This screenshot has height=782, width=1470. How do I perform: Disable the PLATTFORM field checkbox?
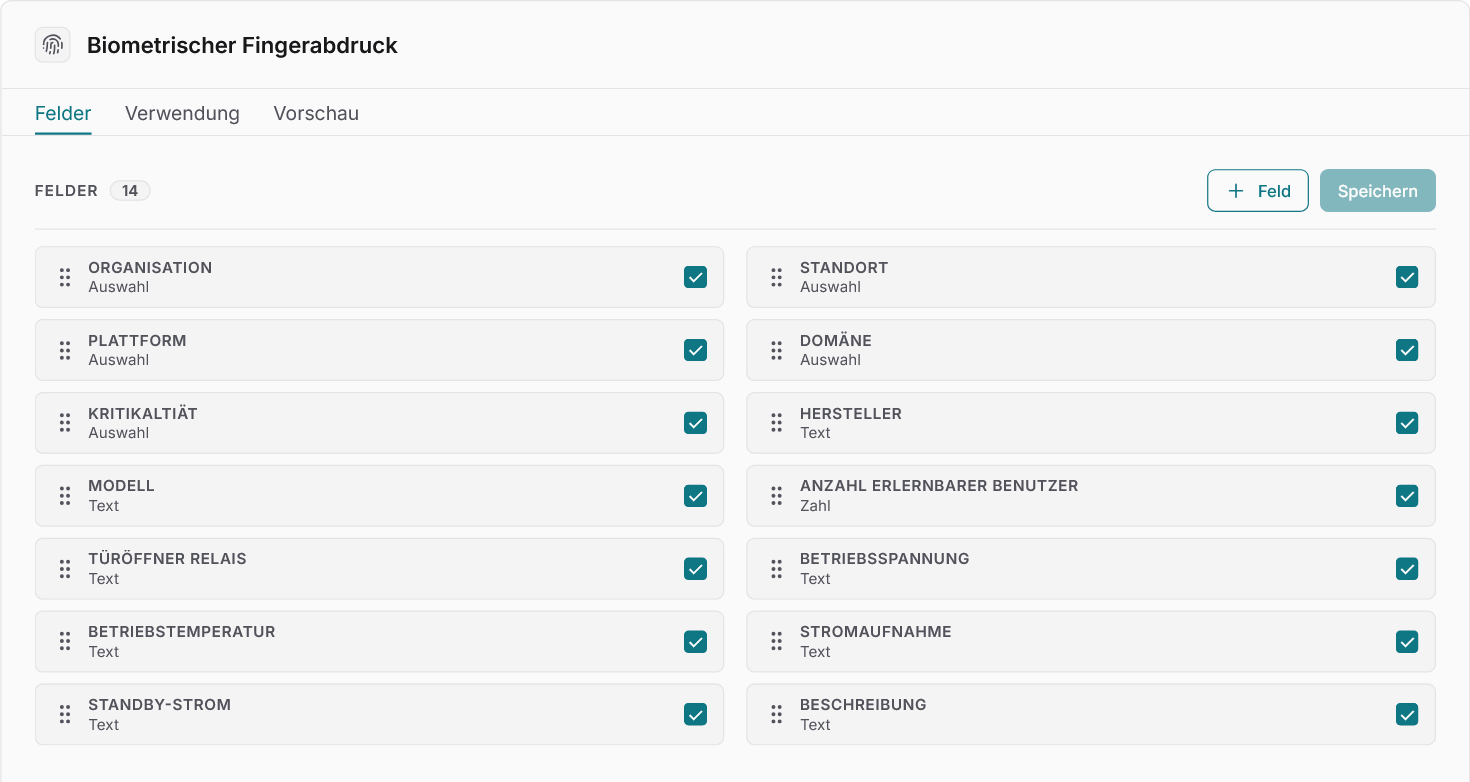[696, 350]
